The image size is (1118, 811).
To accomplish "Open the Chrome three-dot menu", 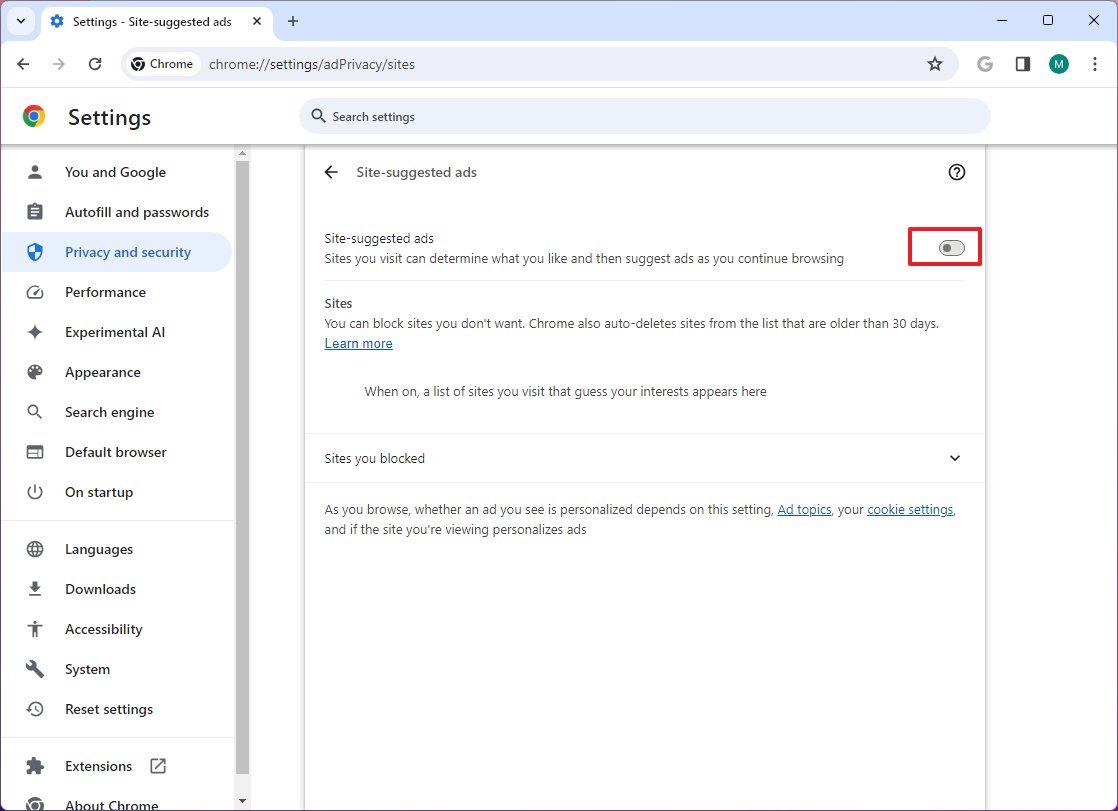I will (1094, 64).
